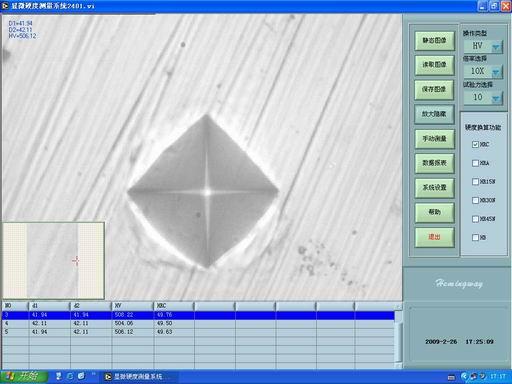This screenshot has width=512, height=384.
Task: Click the 读取图像 (load image) button
Action: (x=434, y=65)
